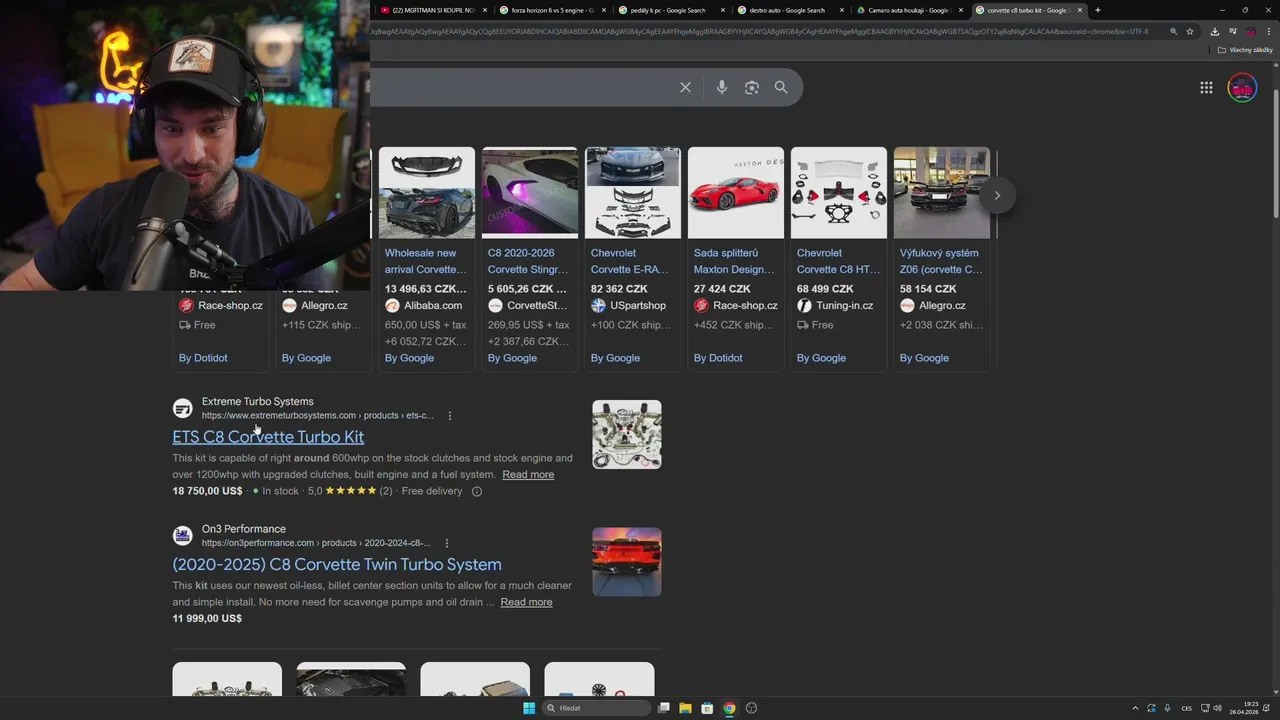Click the magnifier search button in search box

(x=781, y=88)
